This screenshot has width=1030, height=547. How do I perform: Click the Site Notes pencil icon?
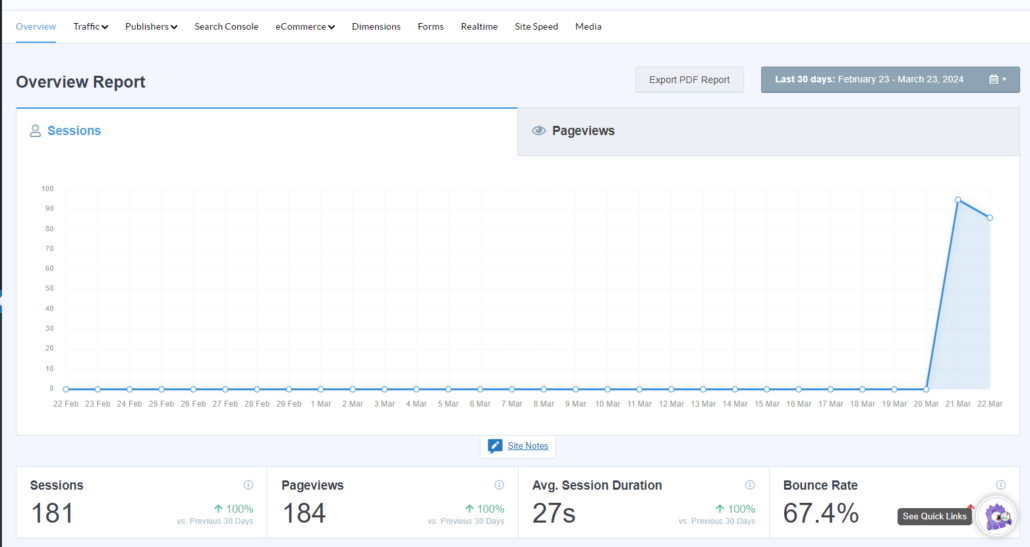tap(495, 446)
